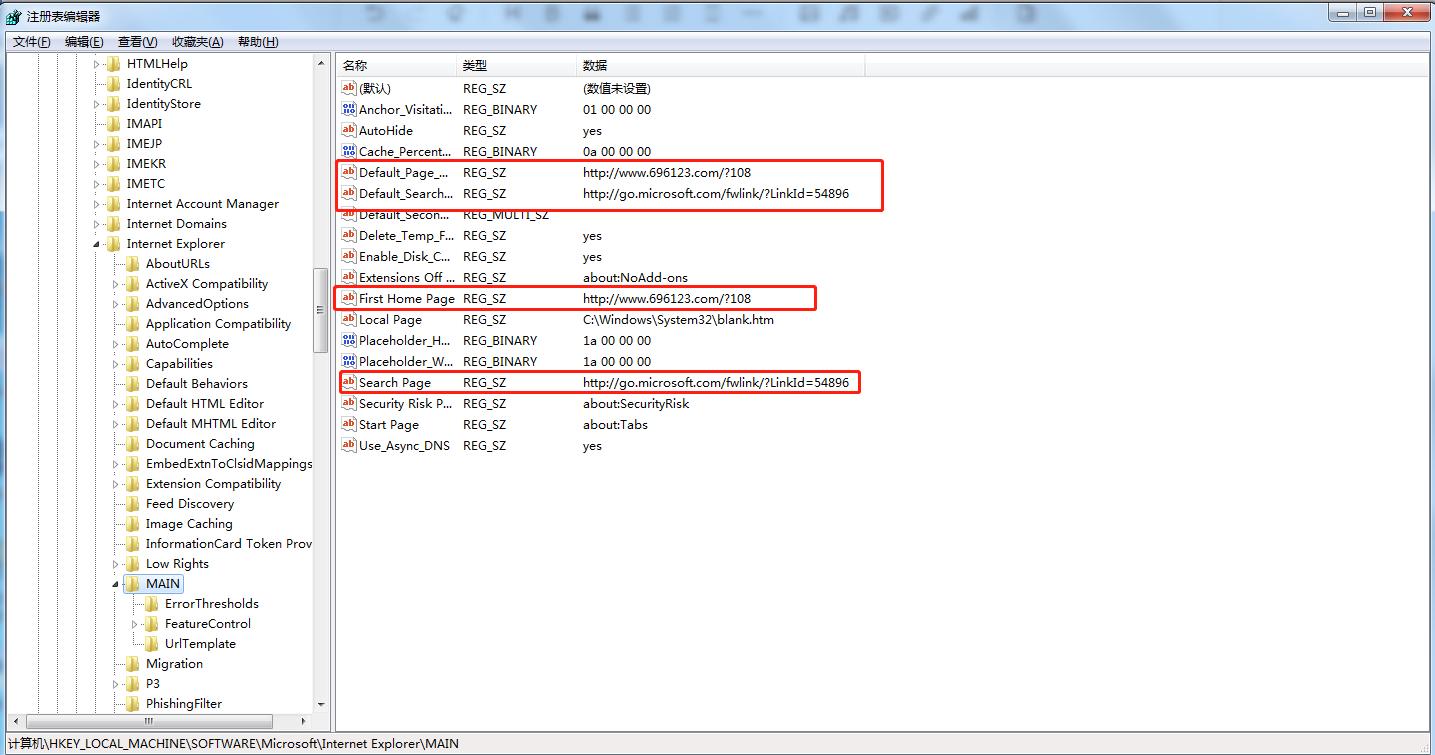Expand the Capabilities key
The height and width of the screenshot is (755, 1435).
pos(116,364)
